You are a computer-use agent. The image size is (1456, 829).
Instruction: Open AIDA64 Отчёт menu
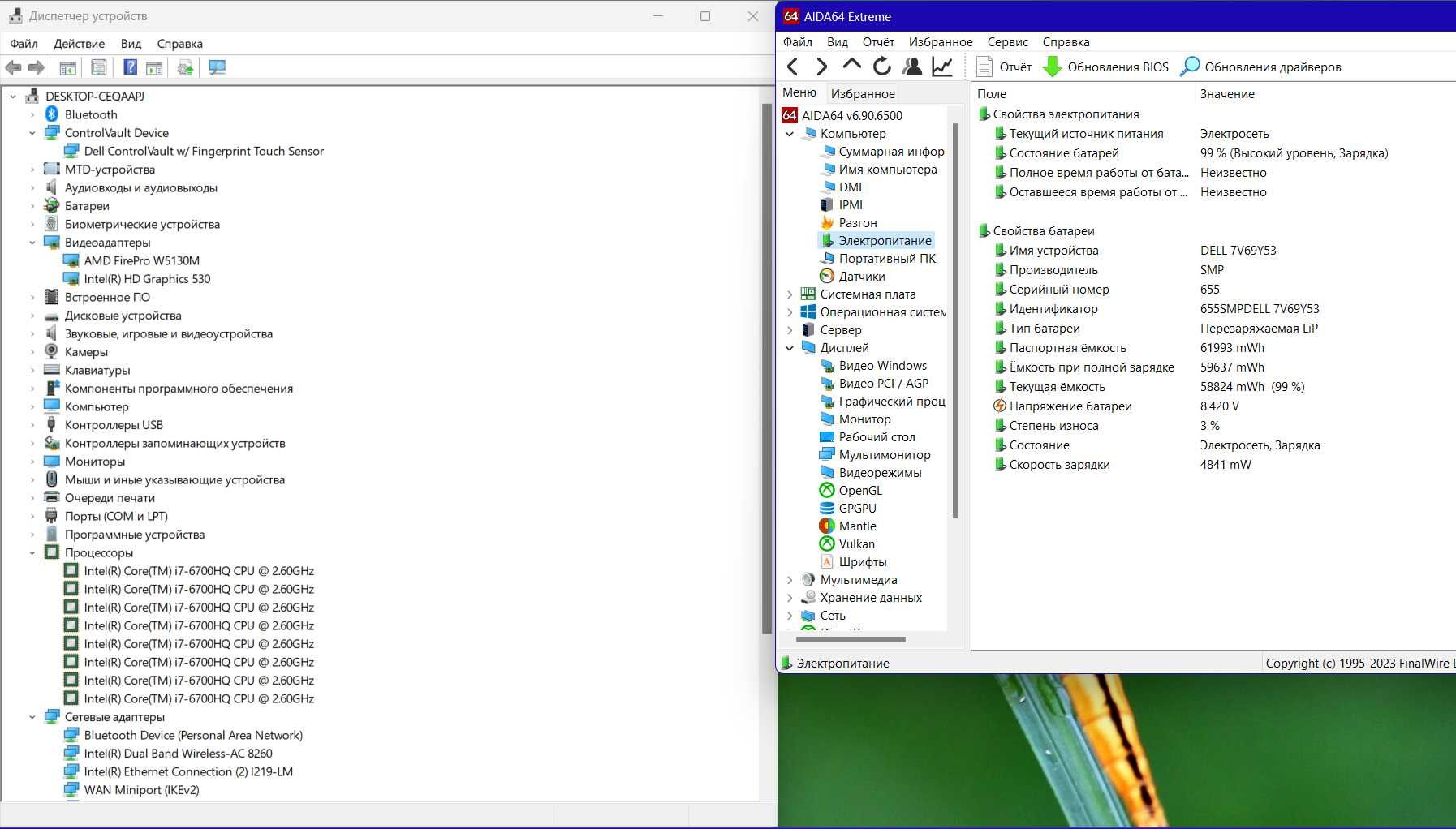click(878, 42)
